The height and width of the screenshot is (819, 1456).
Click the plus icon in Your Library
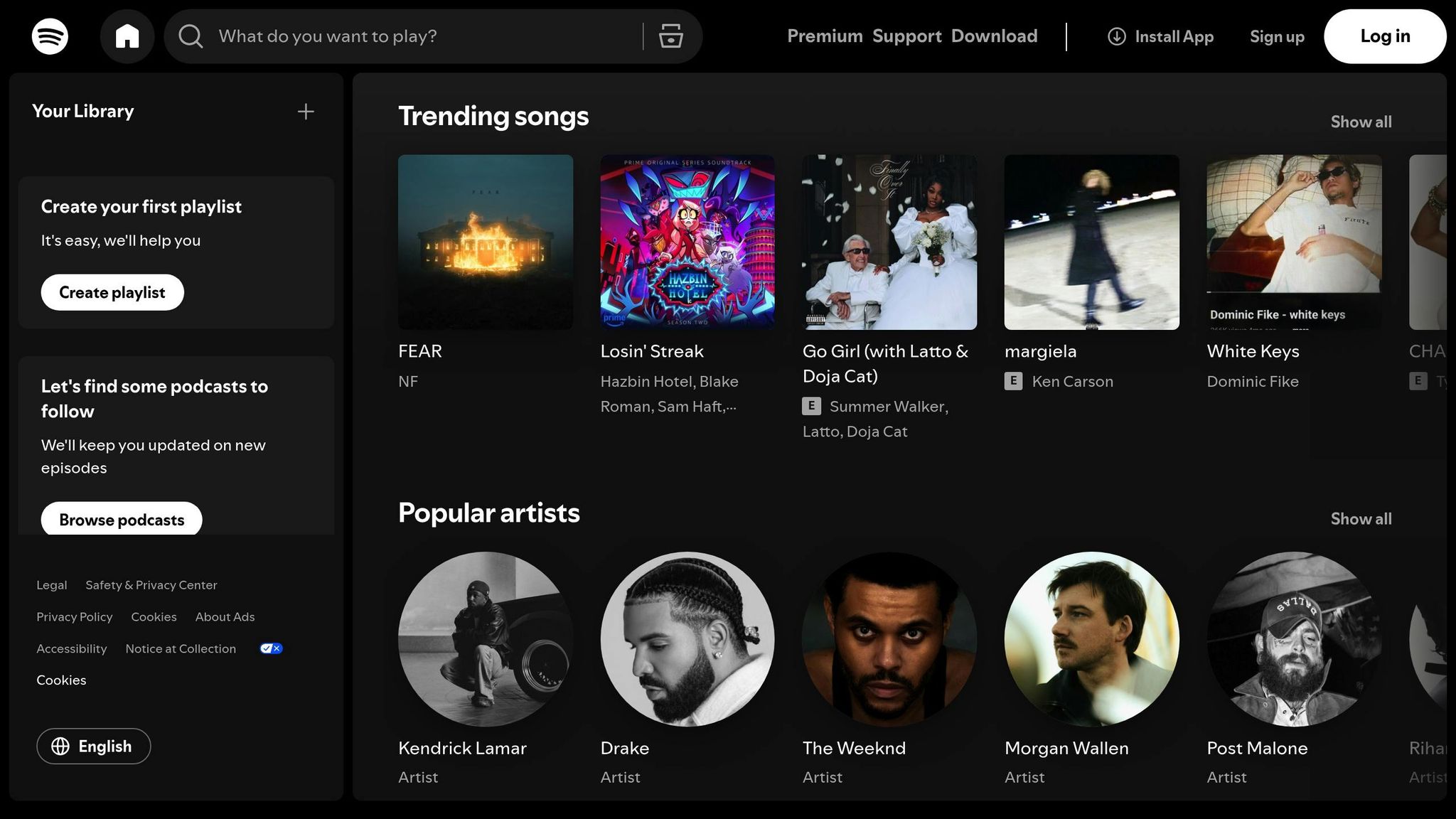[x=306, y=112]
